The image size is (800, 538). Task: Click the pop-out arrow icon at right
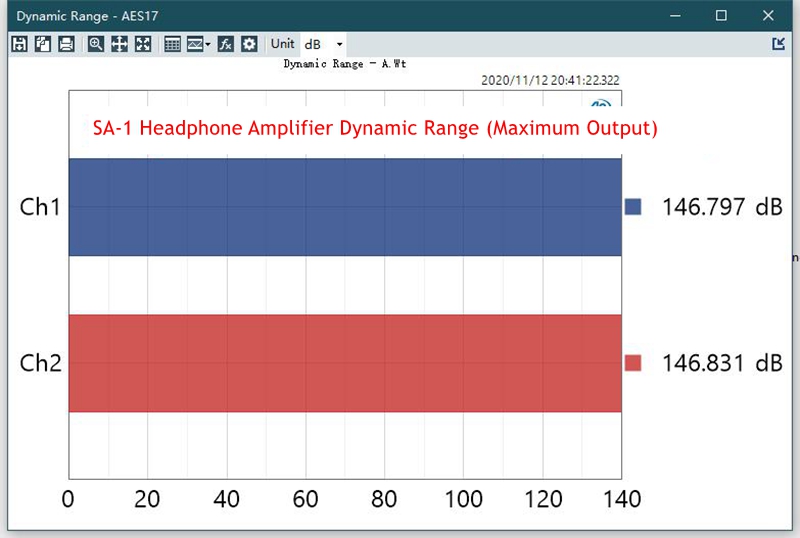pyautogui.click(x=779, y=44)
